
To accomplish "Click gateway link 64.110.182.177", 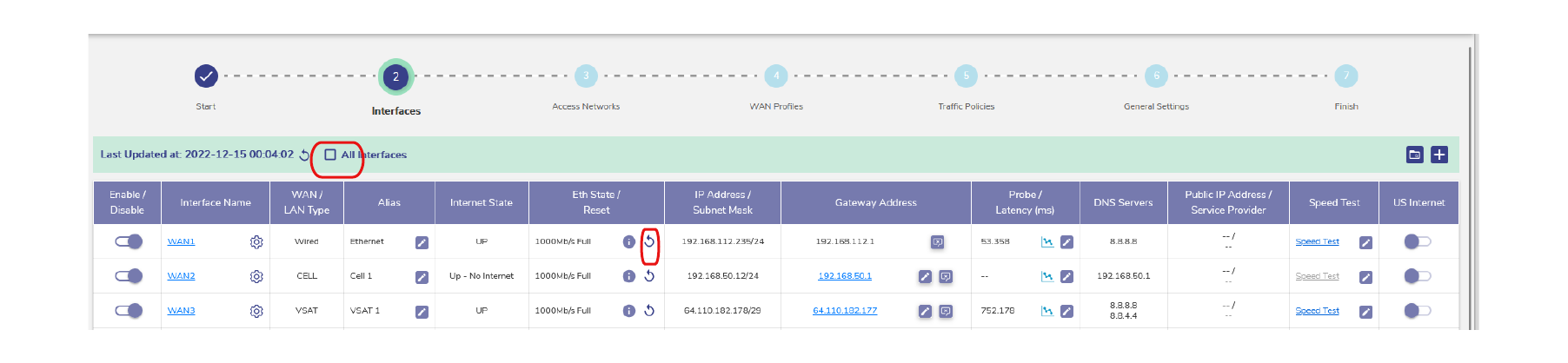I will (x=845, y=311).
